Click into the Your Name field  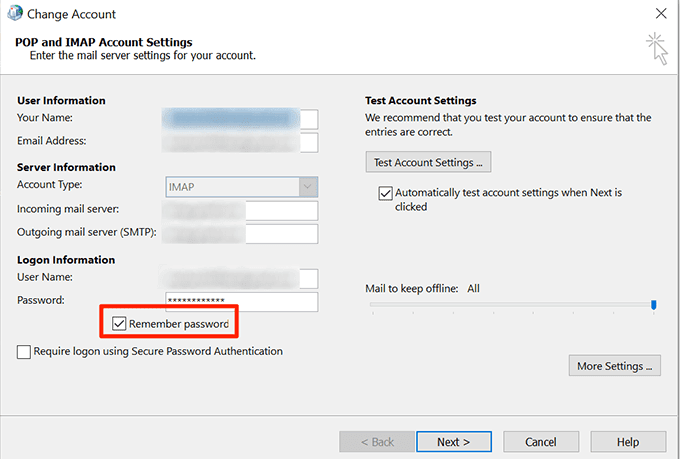tap(241, 120)
